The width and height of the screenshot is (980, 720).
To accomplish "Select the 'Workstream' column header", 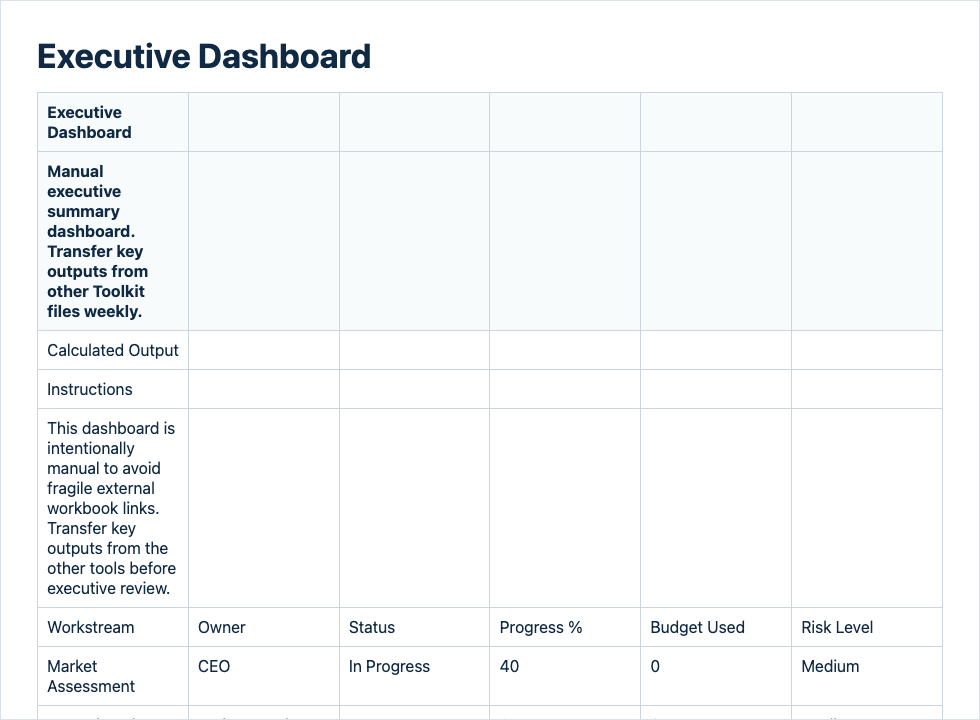I will [113, 627].
